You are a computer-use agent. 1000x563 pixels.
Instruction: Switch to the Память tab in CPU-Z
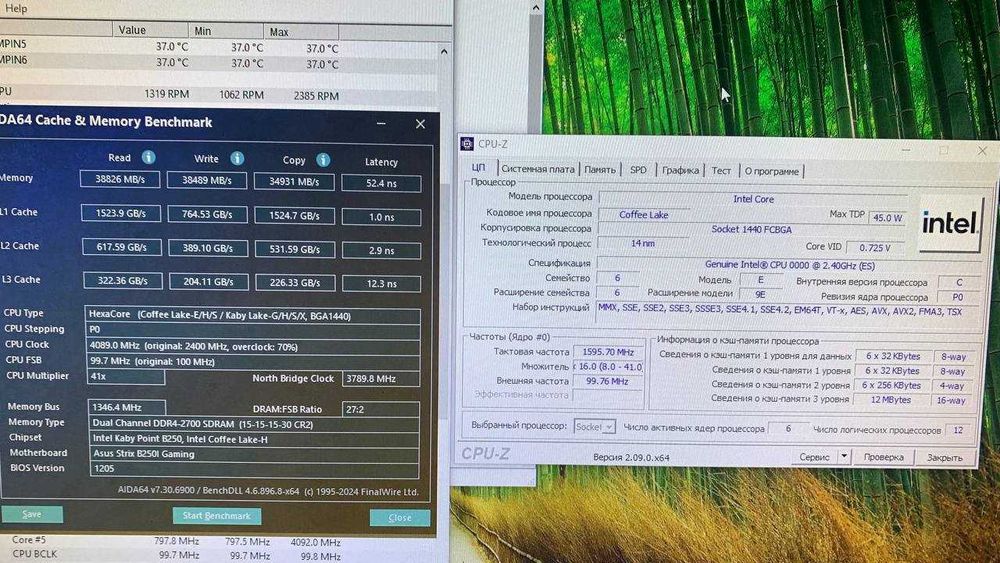coord(599,170)
